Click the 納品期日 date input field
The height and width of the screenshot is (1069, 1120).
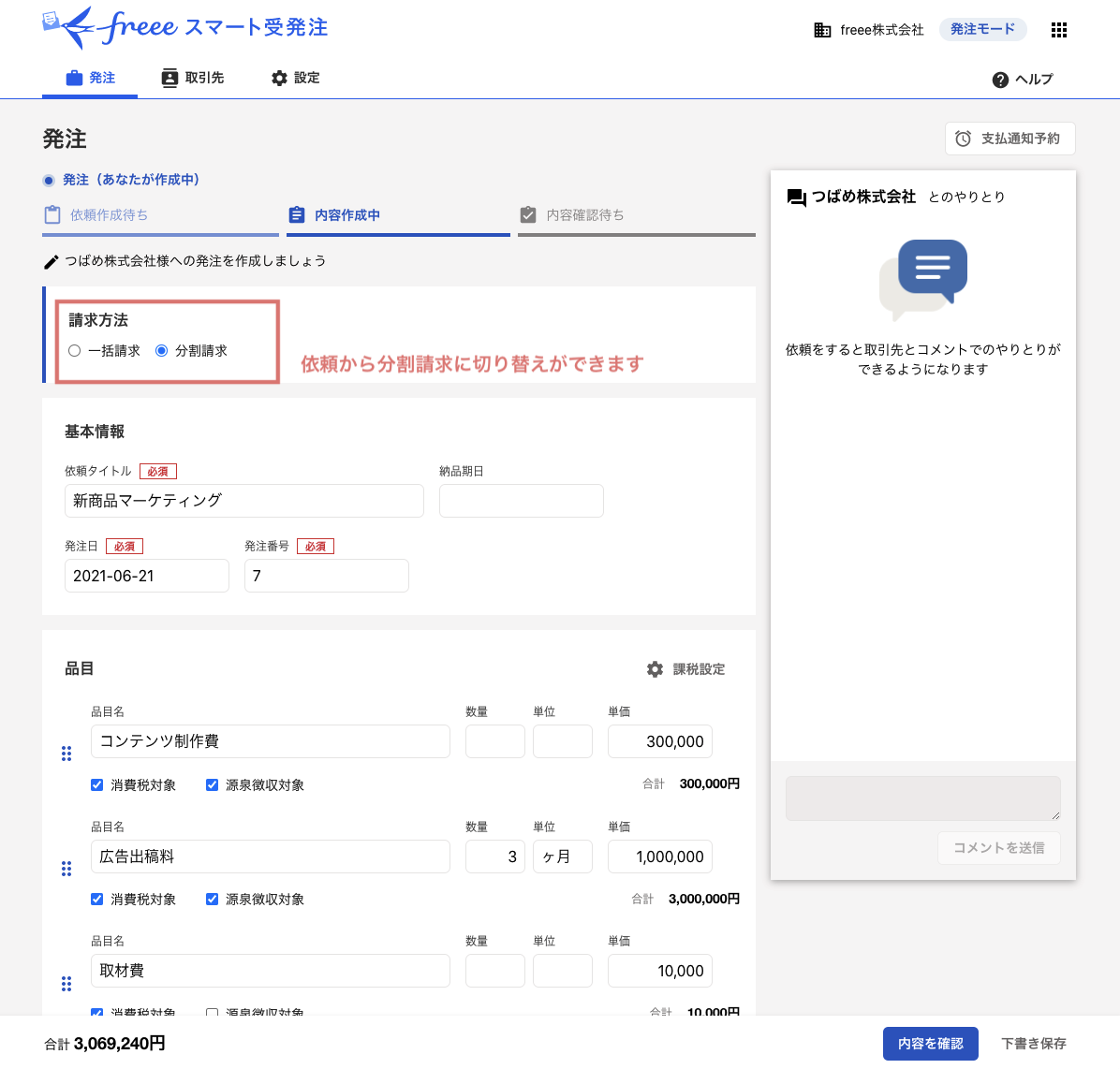[x=521, y=501]
